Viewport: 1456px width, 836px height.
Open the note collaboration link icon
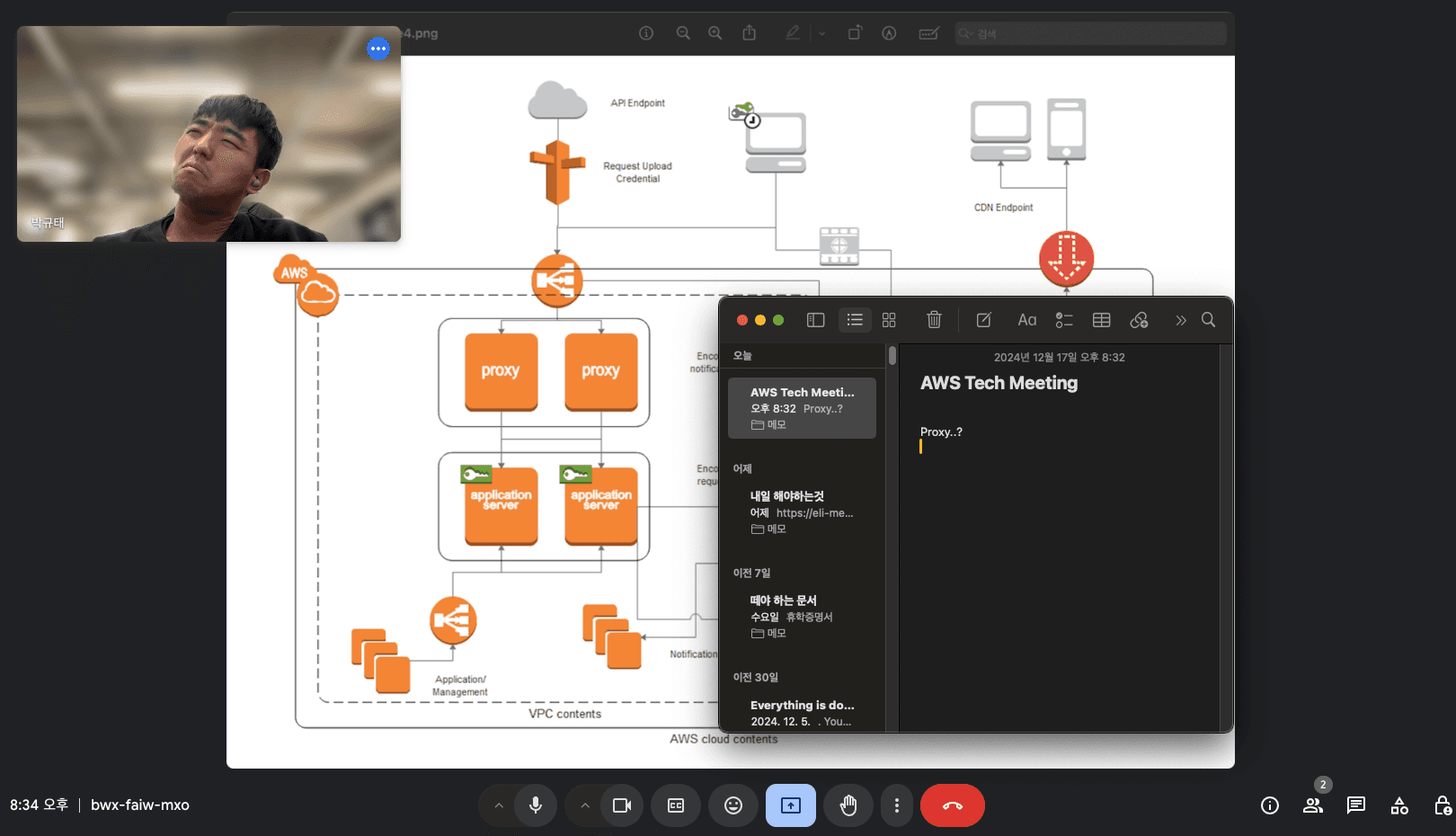click(1140, 320)
